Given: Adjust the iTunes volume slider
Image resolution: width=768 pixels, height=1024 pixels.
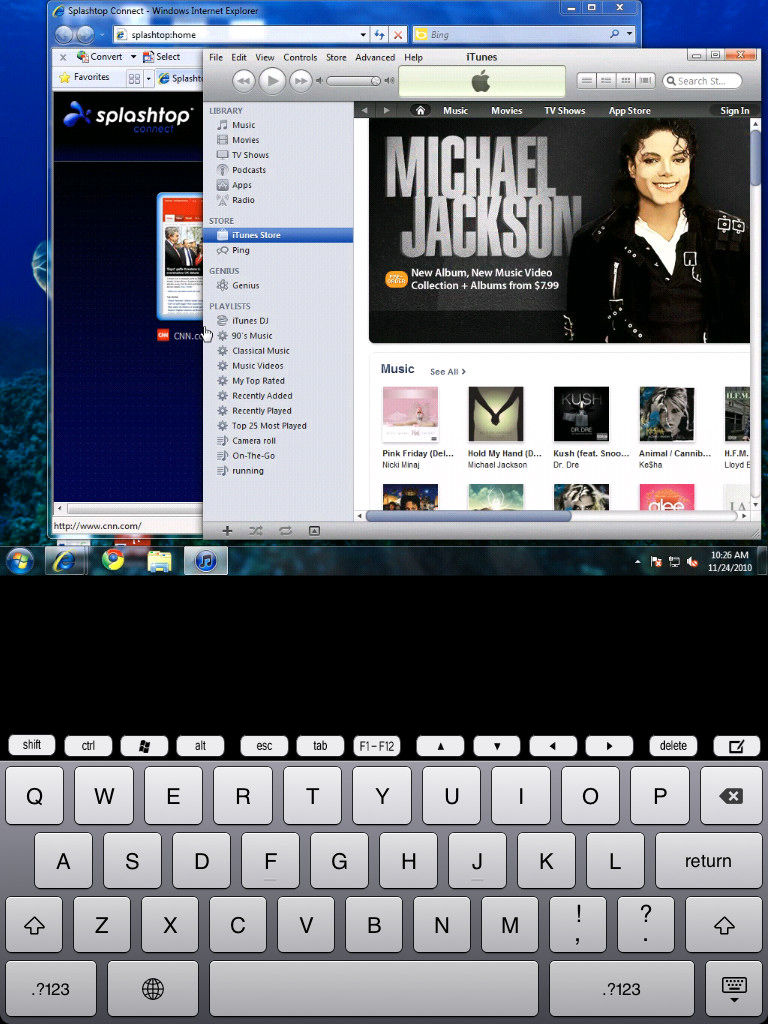Looking at the screenshot, I should [353, 81].
